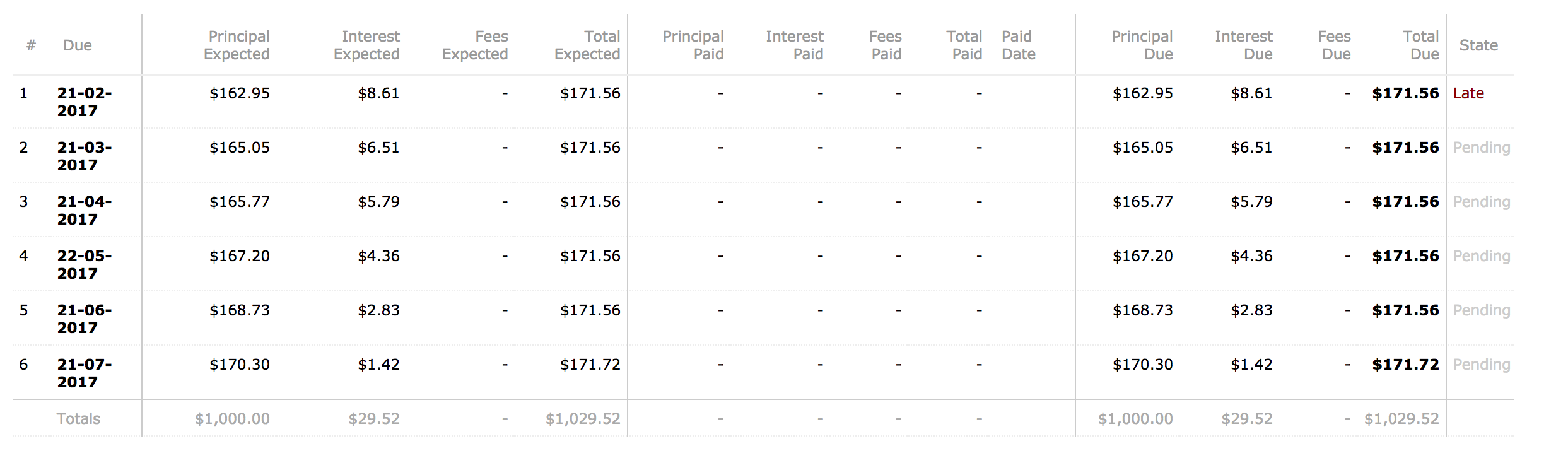1568x458 pixels.
Task: Select the $1,029.52 Total Due total
Action: pos(1401,419)
